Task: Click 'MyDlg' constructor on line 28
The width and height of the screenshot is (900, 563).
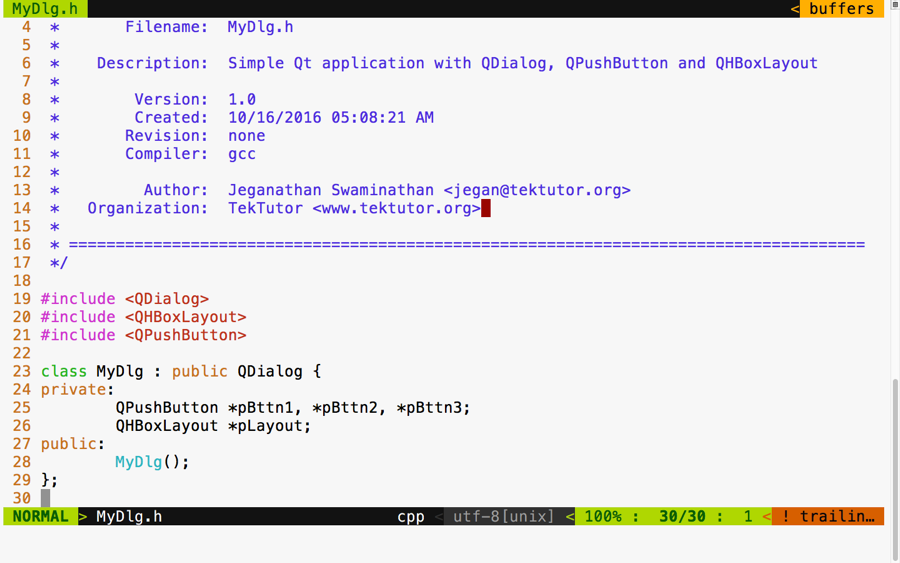Action: tap(138, 462)
